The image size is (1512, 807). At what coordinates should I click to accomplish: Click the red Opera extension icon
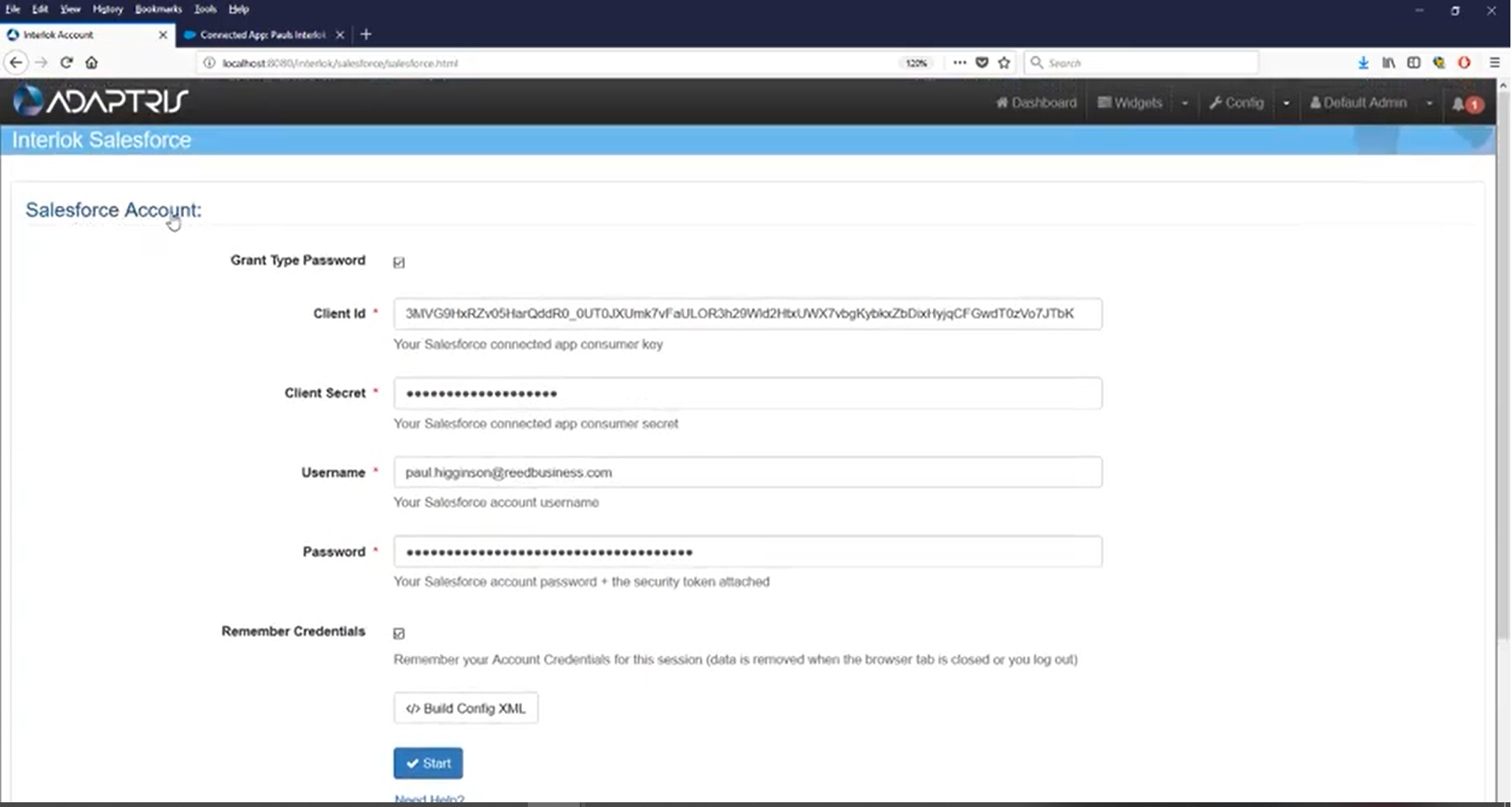click(x=1464, y=63)
